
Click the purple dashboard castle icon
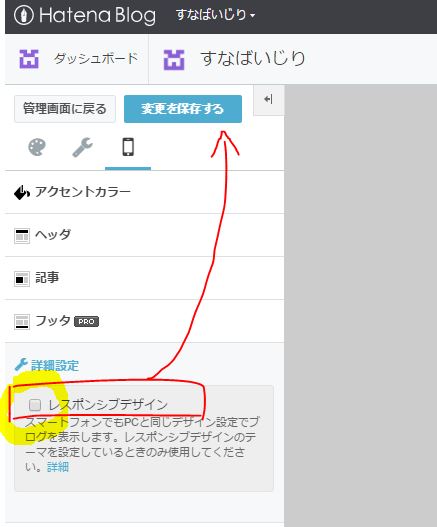click(x=29, y=59)
